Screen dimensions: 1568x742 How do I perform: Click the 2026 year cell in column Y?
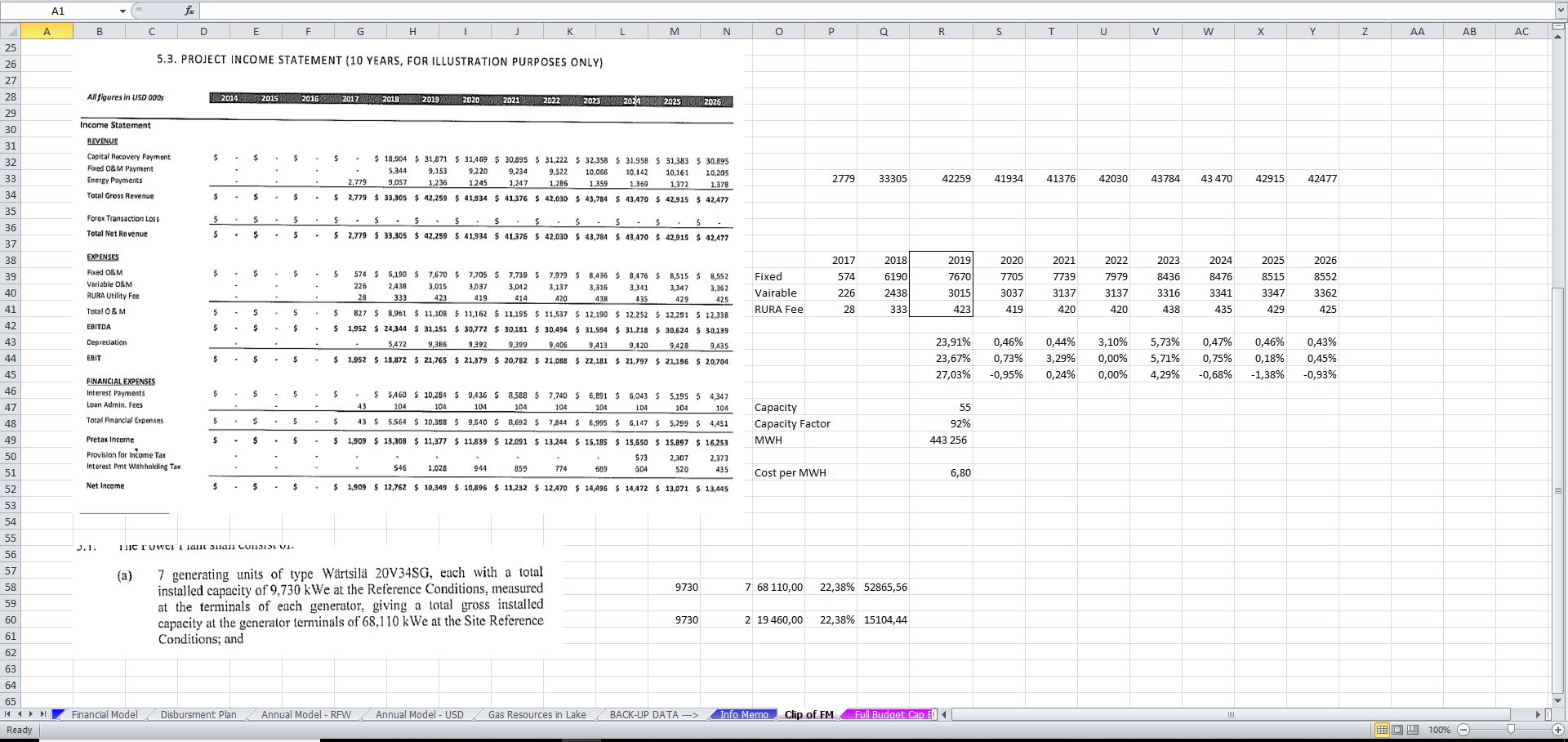coord(1312,260)
